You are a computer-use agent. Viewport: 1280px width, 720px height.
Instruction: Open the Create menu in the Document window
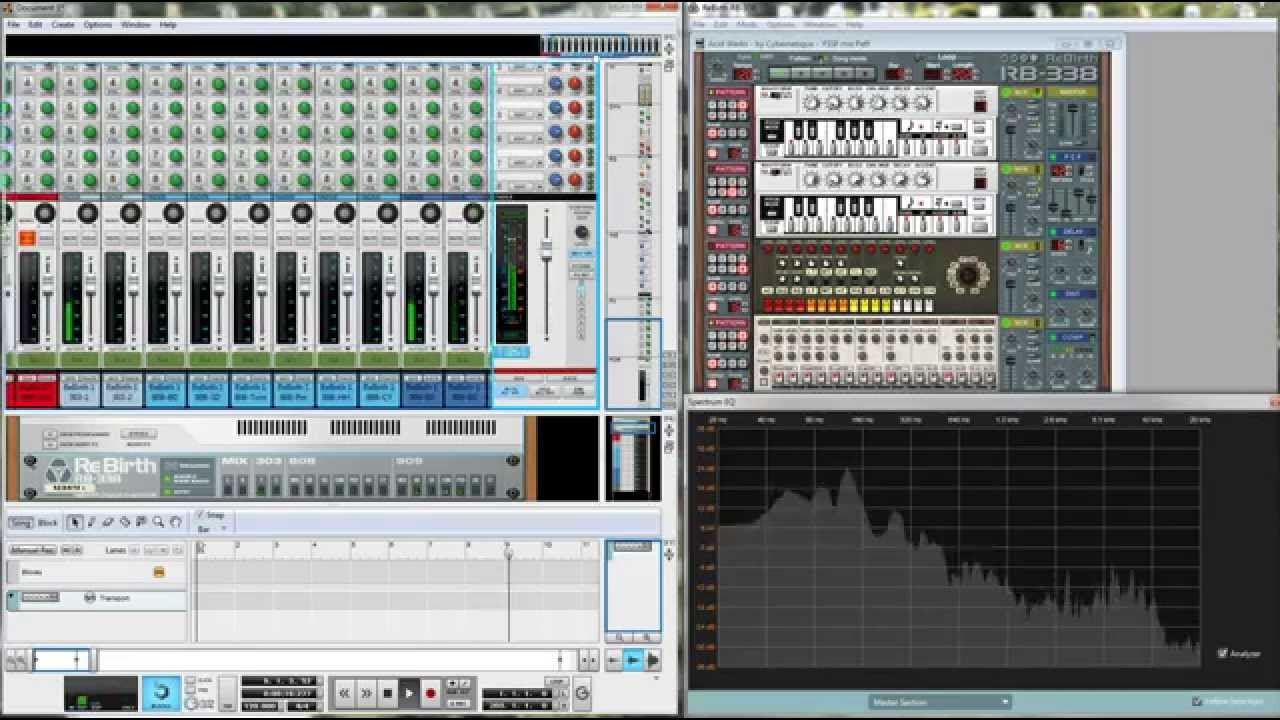(63, 24)
